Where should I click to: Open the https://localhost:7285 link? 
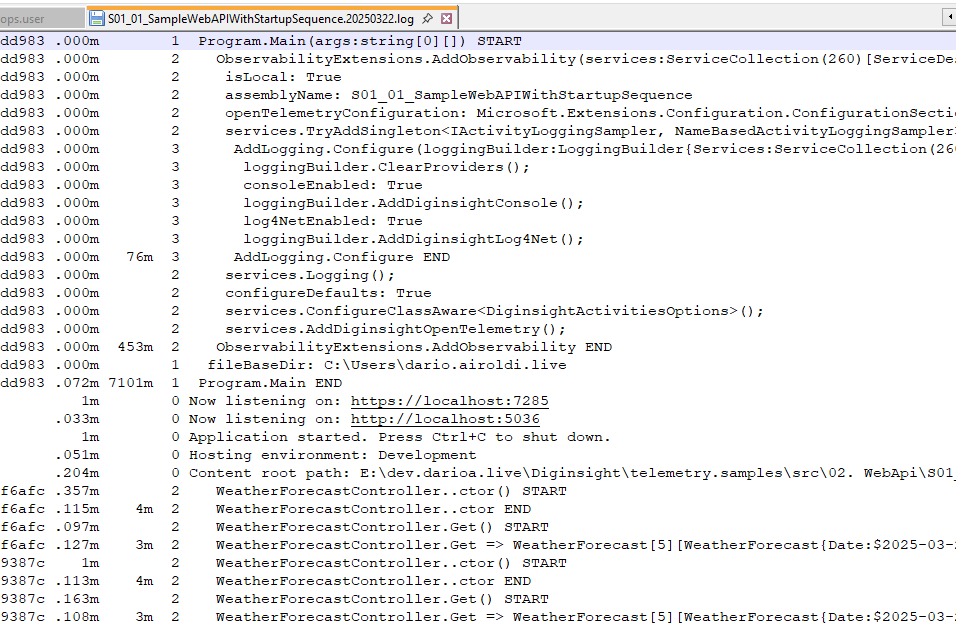pos(449,401)
